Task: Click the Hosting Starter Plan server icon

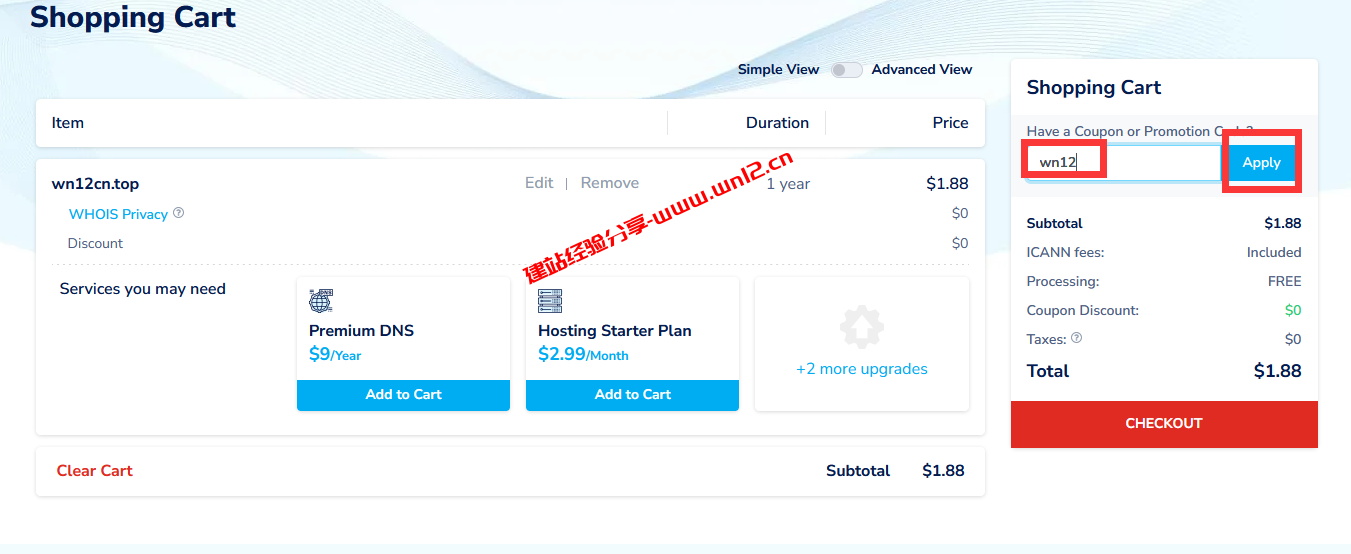Action: (x=550, y=300)
